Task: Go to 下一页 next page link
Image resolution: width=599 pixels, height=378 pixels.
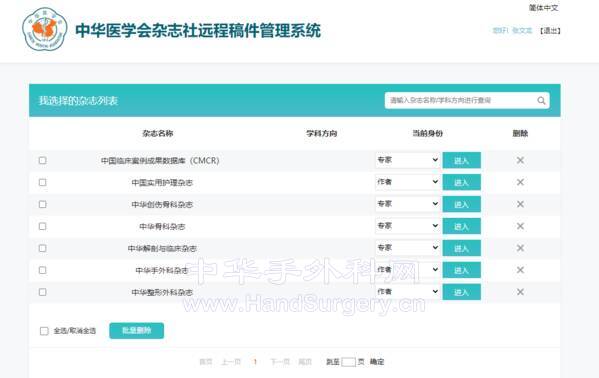Action: point(280,362)
